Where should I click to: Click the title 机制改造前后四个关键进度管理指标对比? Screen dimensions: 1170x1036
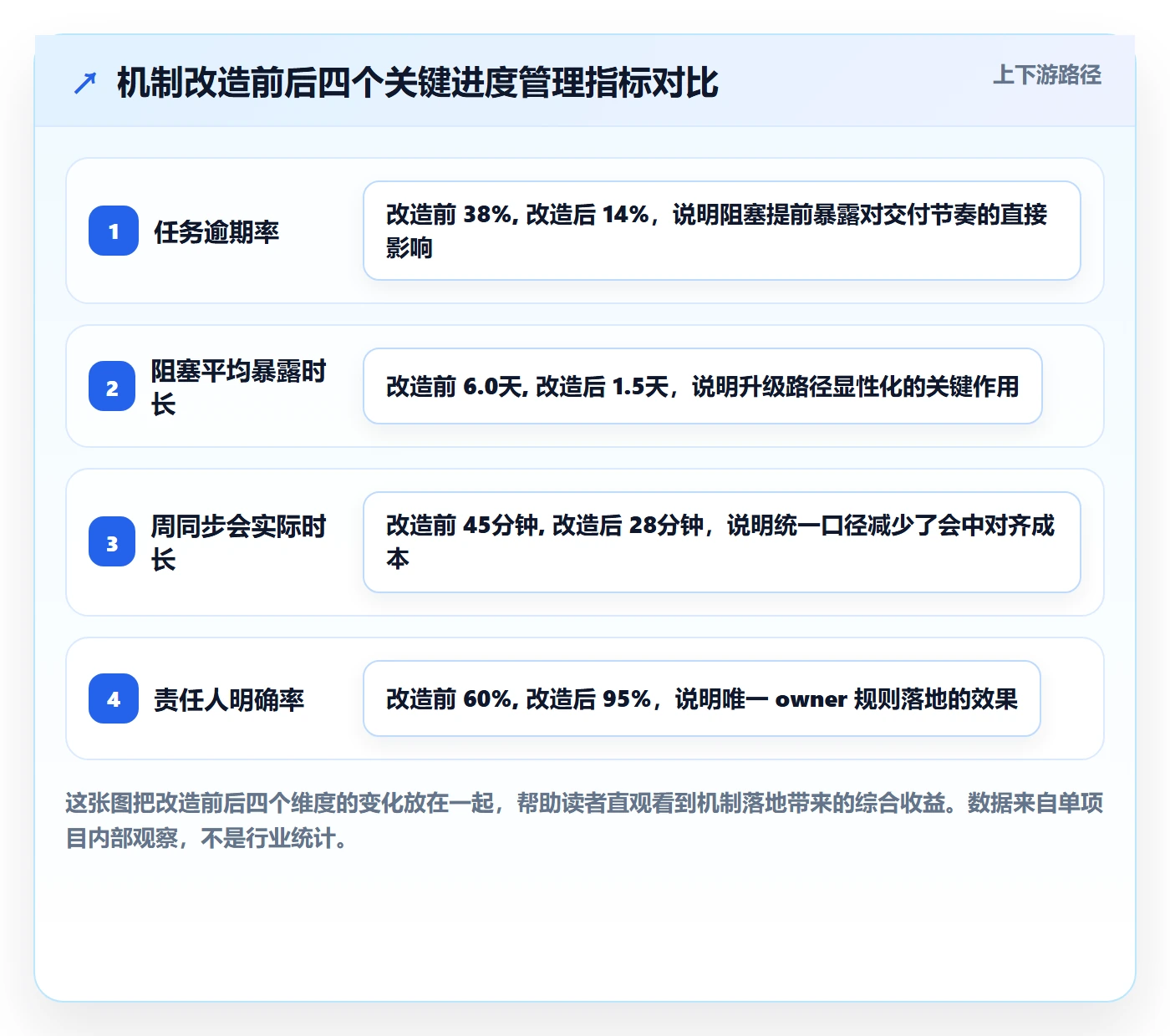418,83
